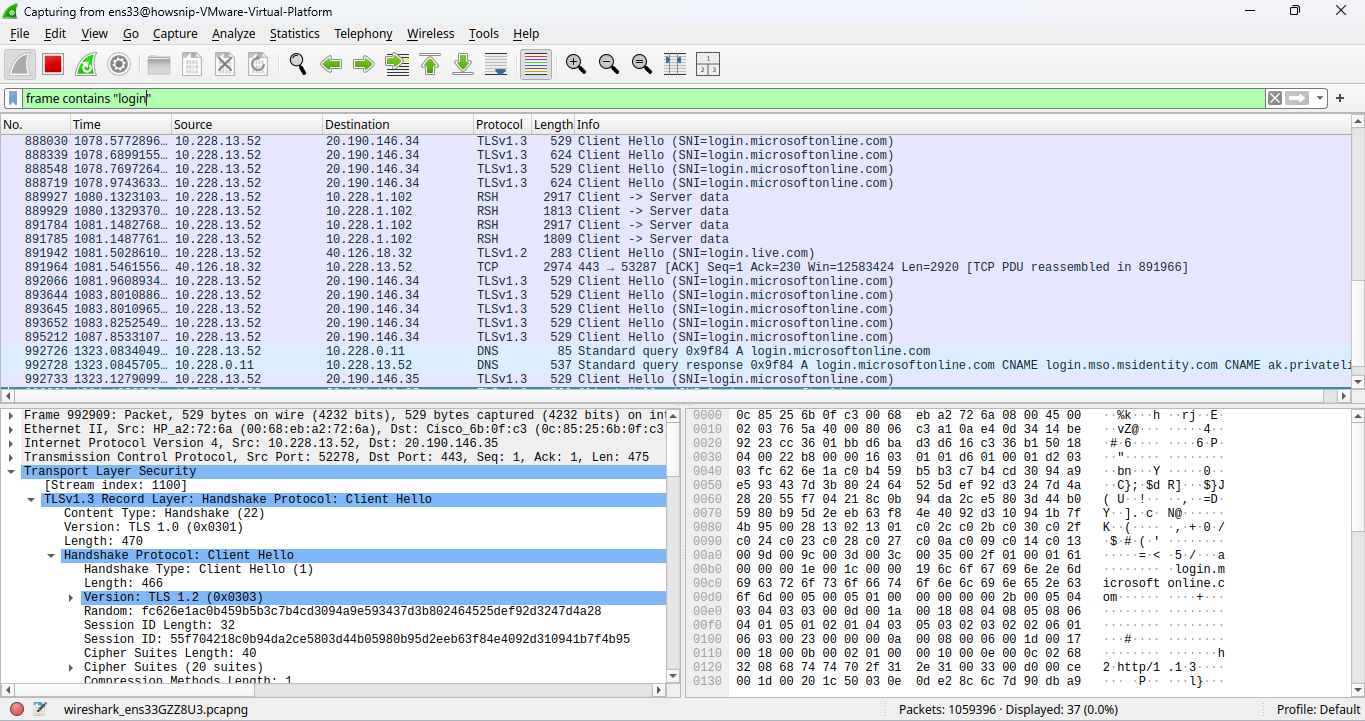1365x721 pixels.
Task: Open the Telephony menu
Action: tap(363, 33)
